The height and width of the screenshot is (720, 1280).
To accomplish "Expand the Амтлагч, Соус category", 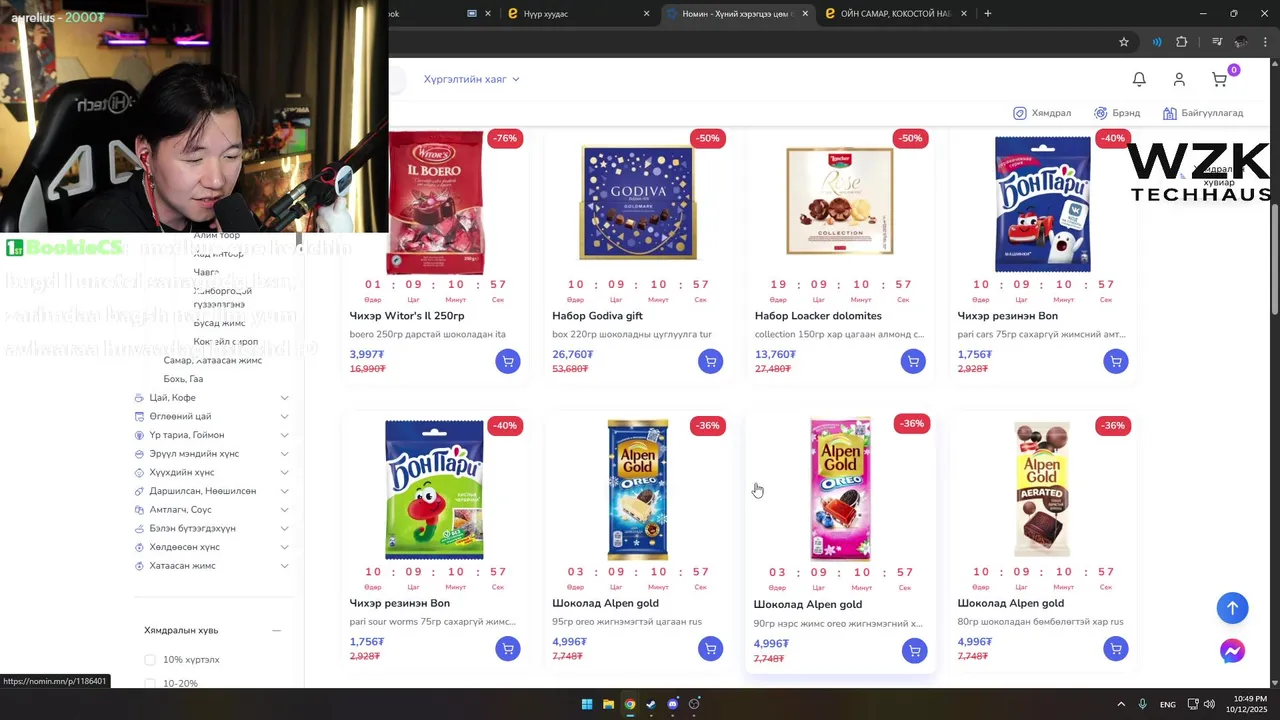I will click(x=285, y=510).
